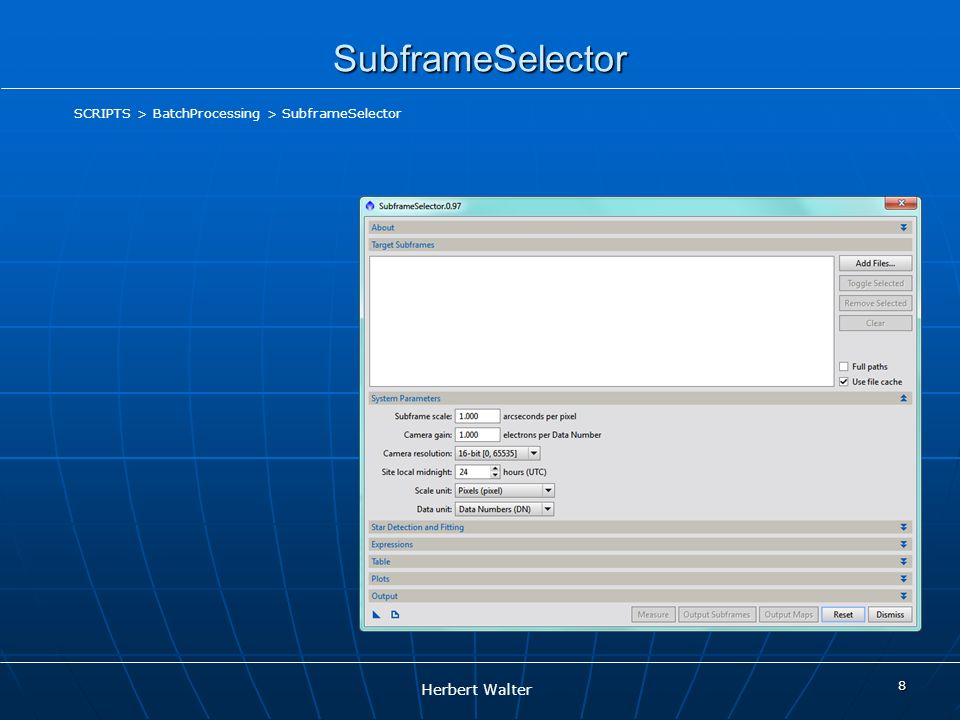Enable the Full paths checkbox
The width and height of the screenshot is (960, 720).
(844, 367)
